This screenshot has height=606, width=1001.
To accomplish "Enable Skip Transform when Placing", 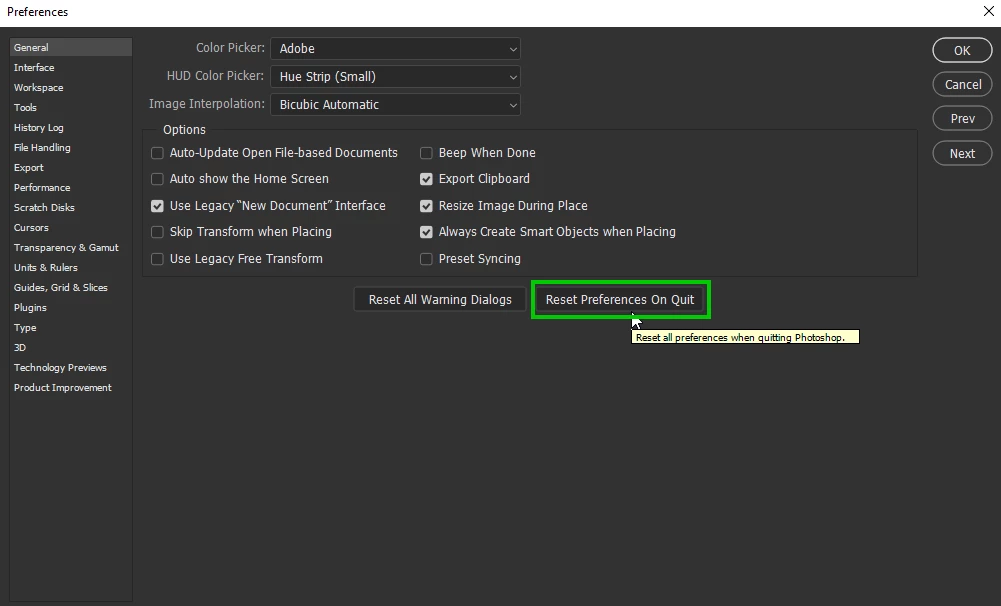I will [157, 232].
